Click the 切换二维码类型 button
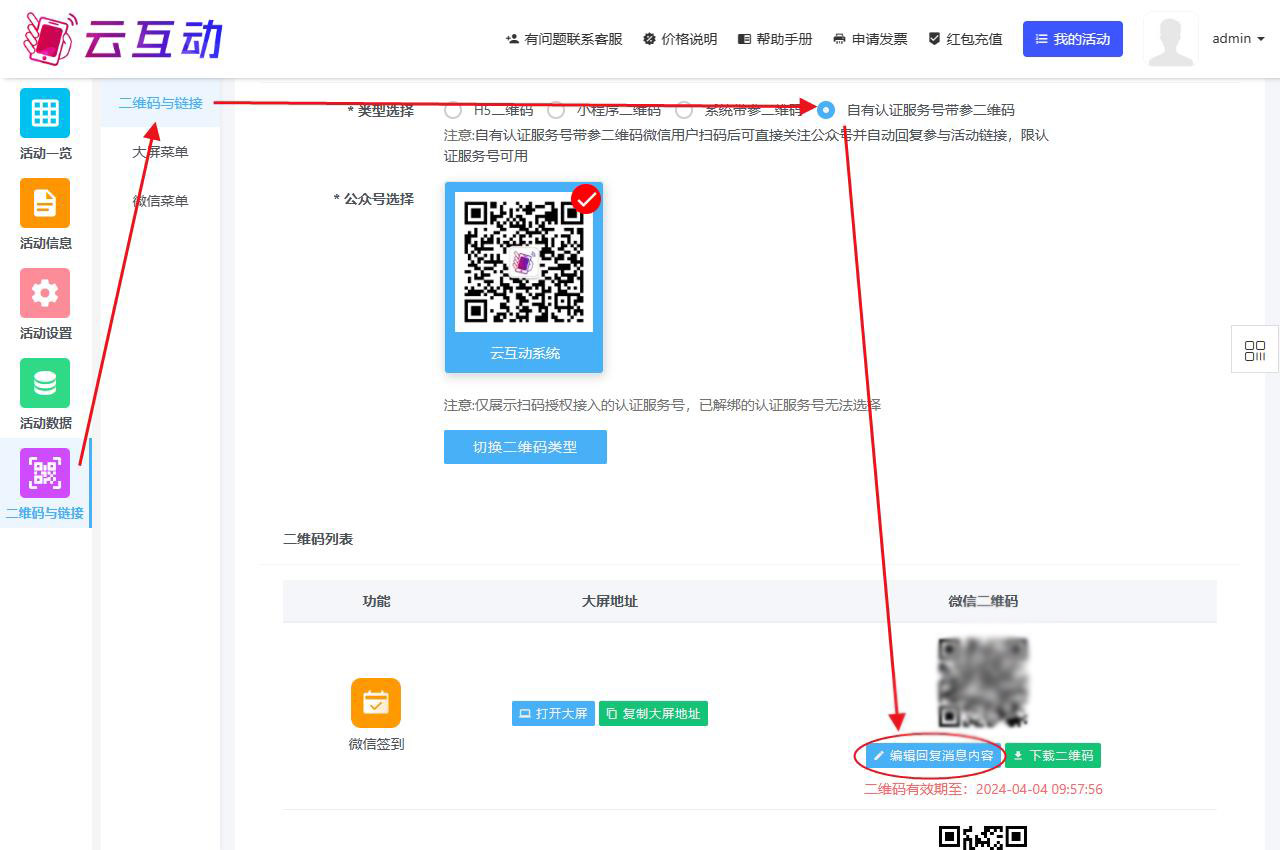This screenshot has height=850, width=1280. 525,447
